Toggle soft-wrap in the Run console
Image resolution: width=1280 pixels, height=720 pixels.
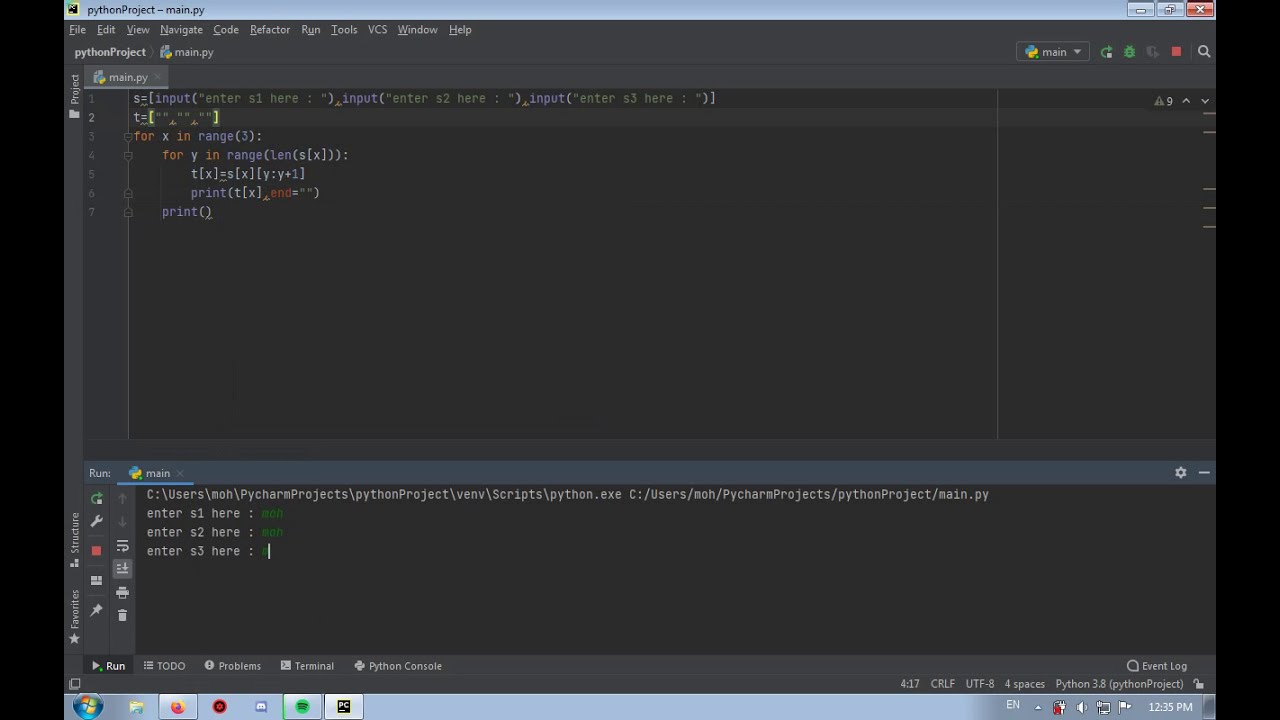point(122,546)
